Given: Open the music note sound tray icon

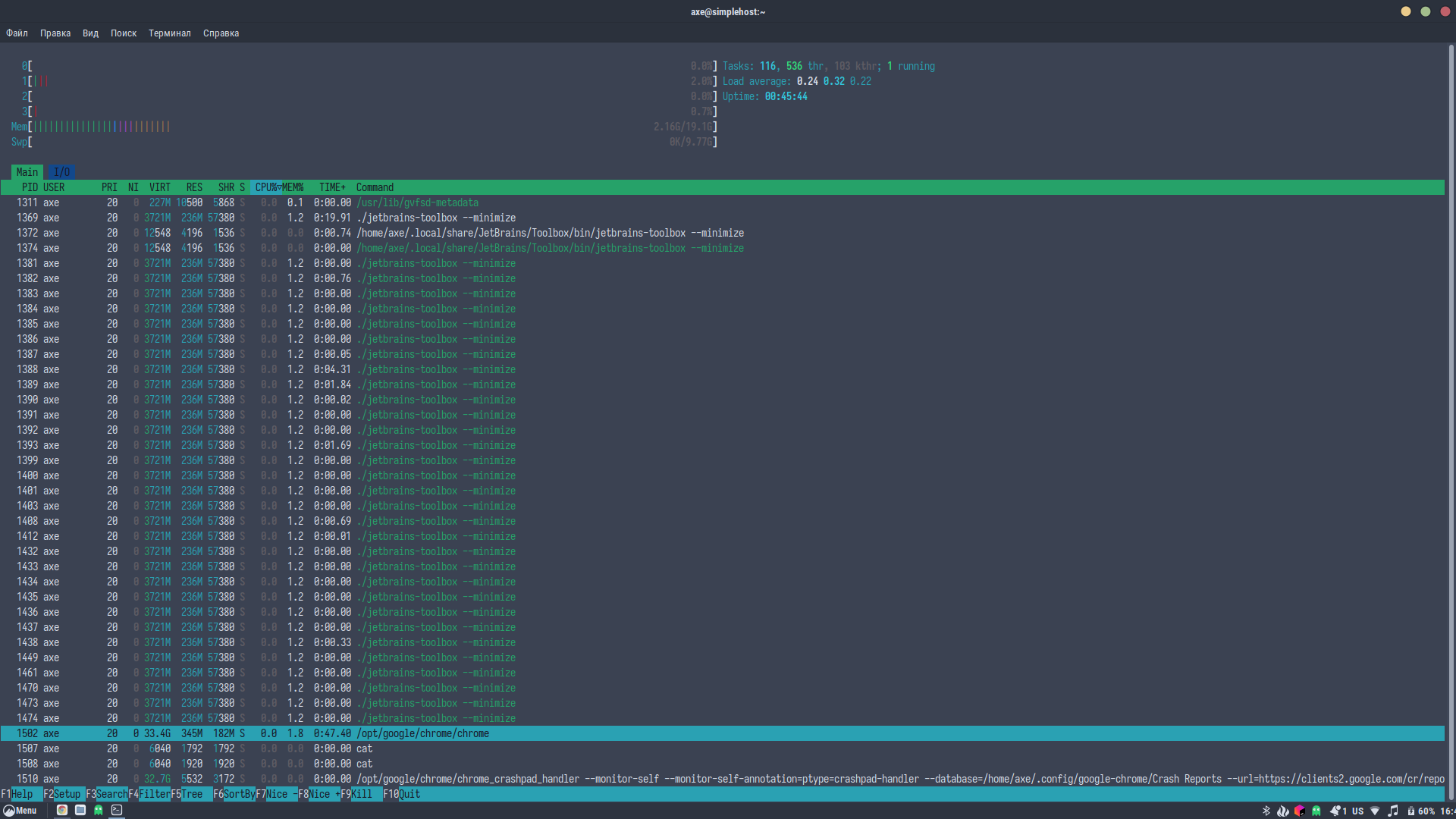Looking at the screenshot, I should [1393, 811].
